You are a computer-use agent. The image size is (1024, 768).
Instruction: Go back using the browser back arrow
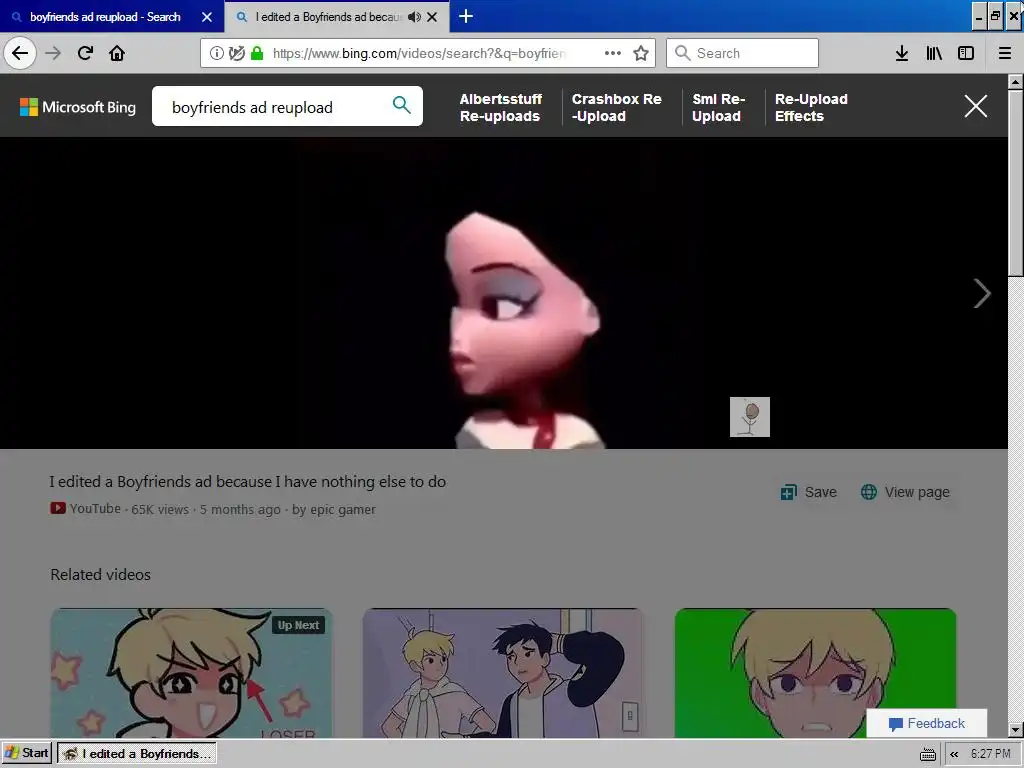click(20, 53)
